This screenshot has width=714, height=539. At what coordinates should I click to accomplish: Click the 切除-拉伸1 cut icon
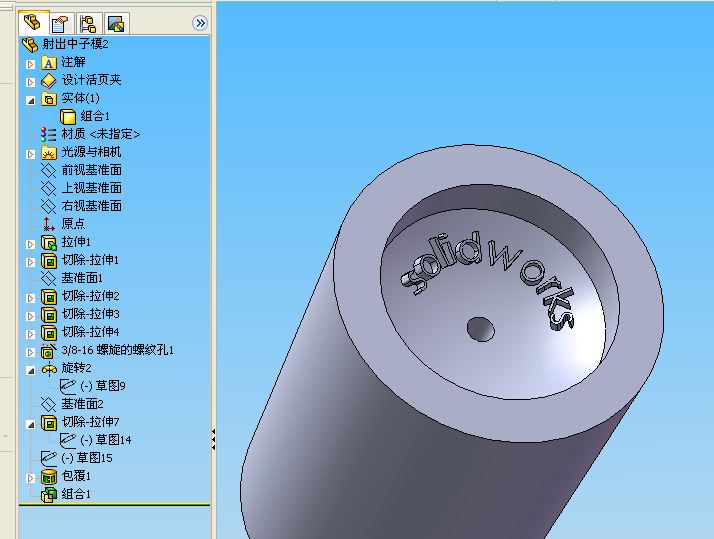point(49,260)
